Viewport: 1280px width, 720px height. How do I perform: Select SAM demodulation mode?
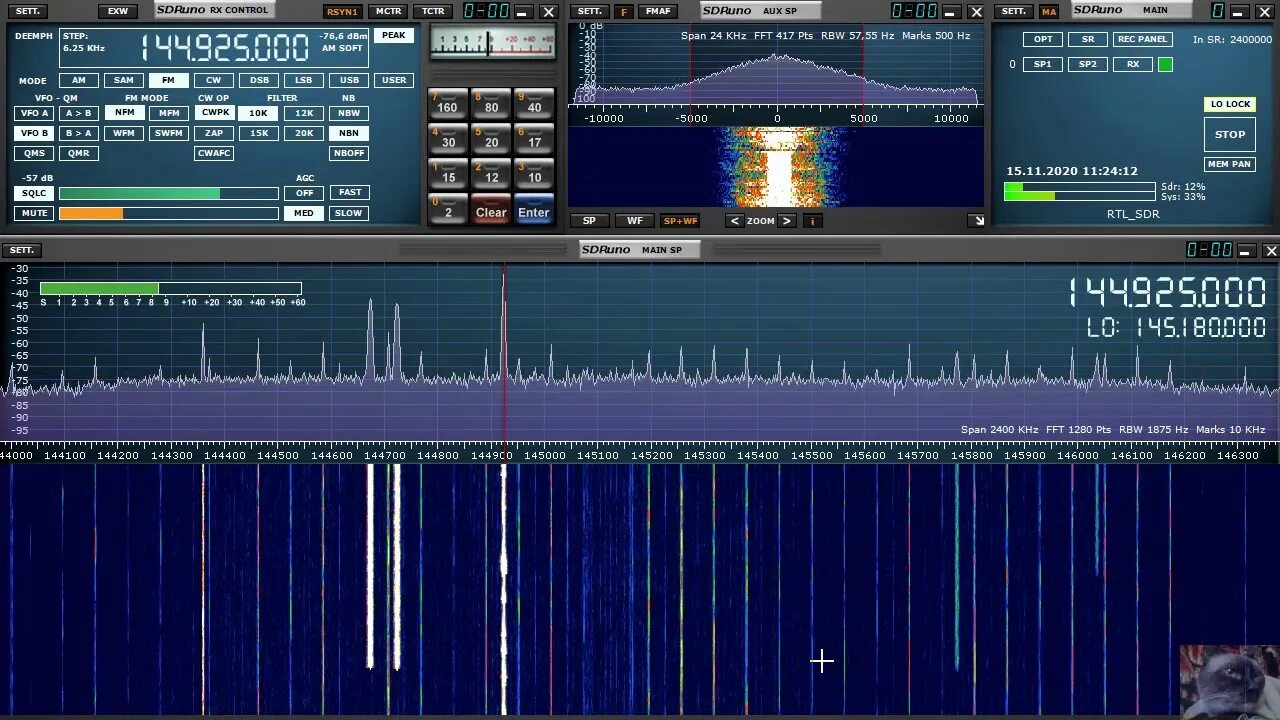click(124, 80)
